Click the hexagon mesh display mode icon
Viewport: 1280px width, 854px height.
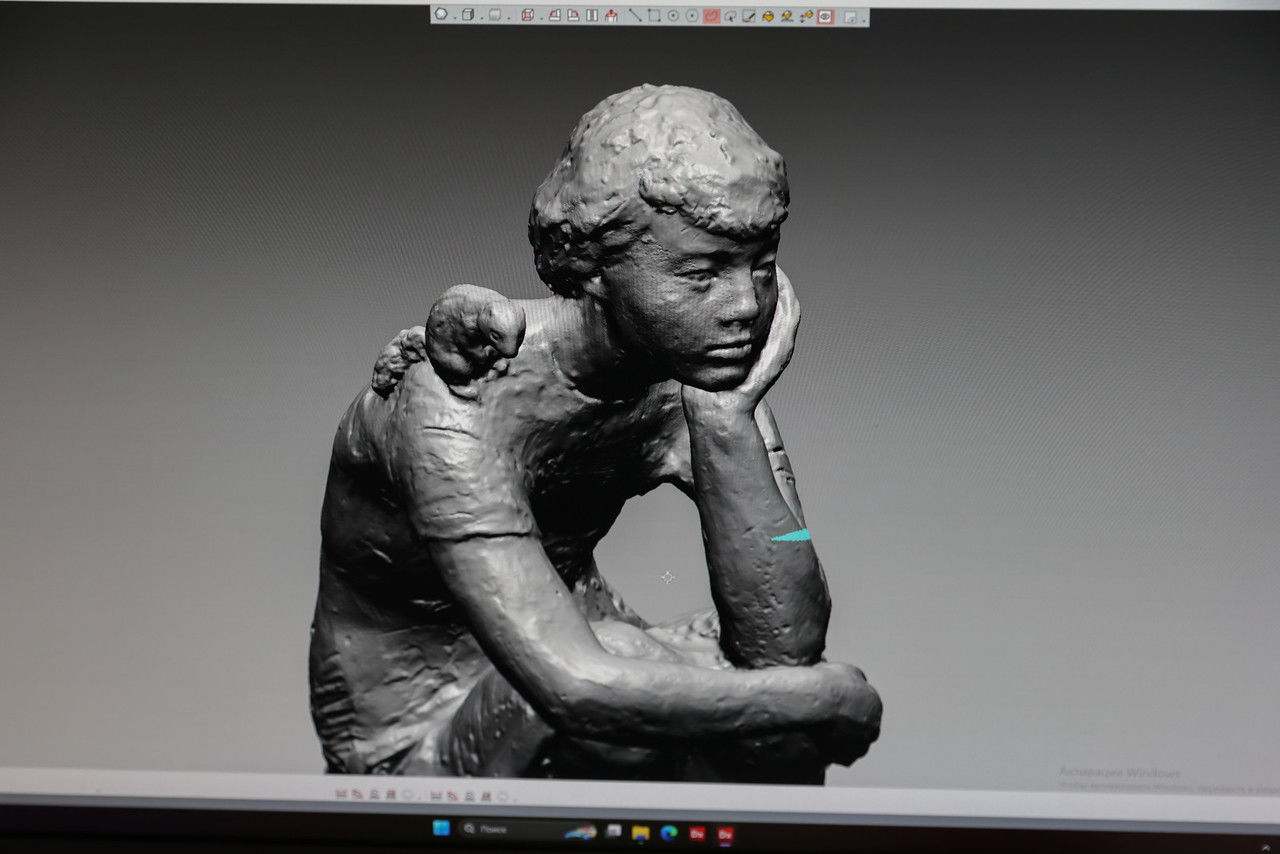441,14
